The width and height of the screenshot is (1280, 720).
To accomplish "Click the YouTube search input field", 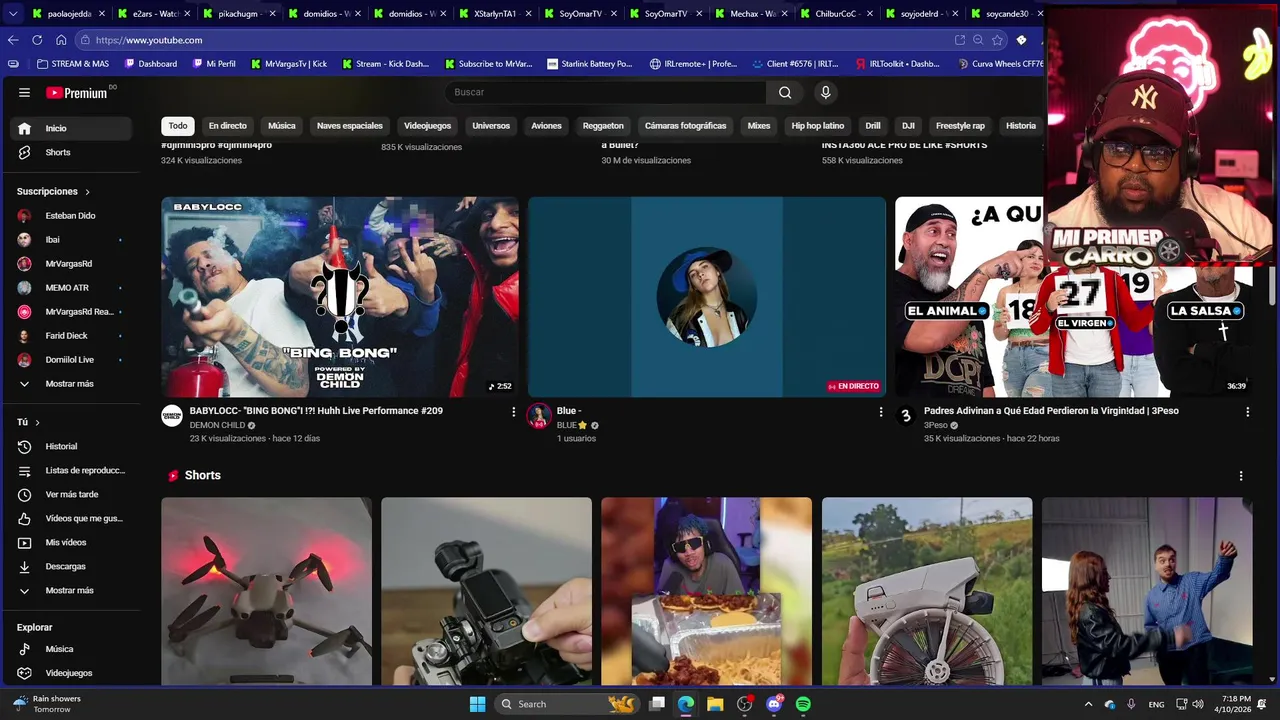I will [x=605, y=92].
